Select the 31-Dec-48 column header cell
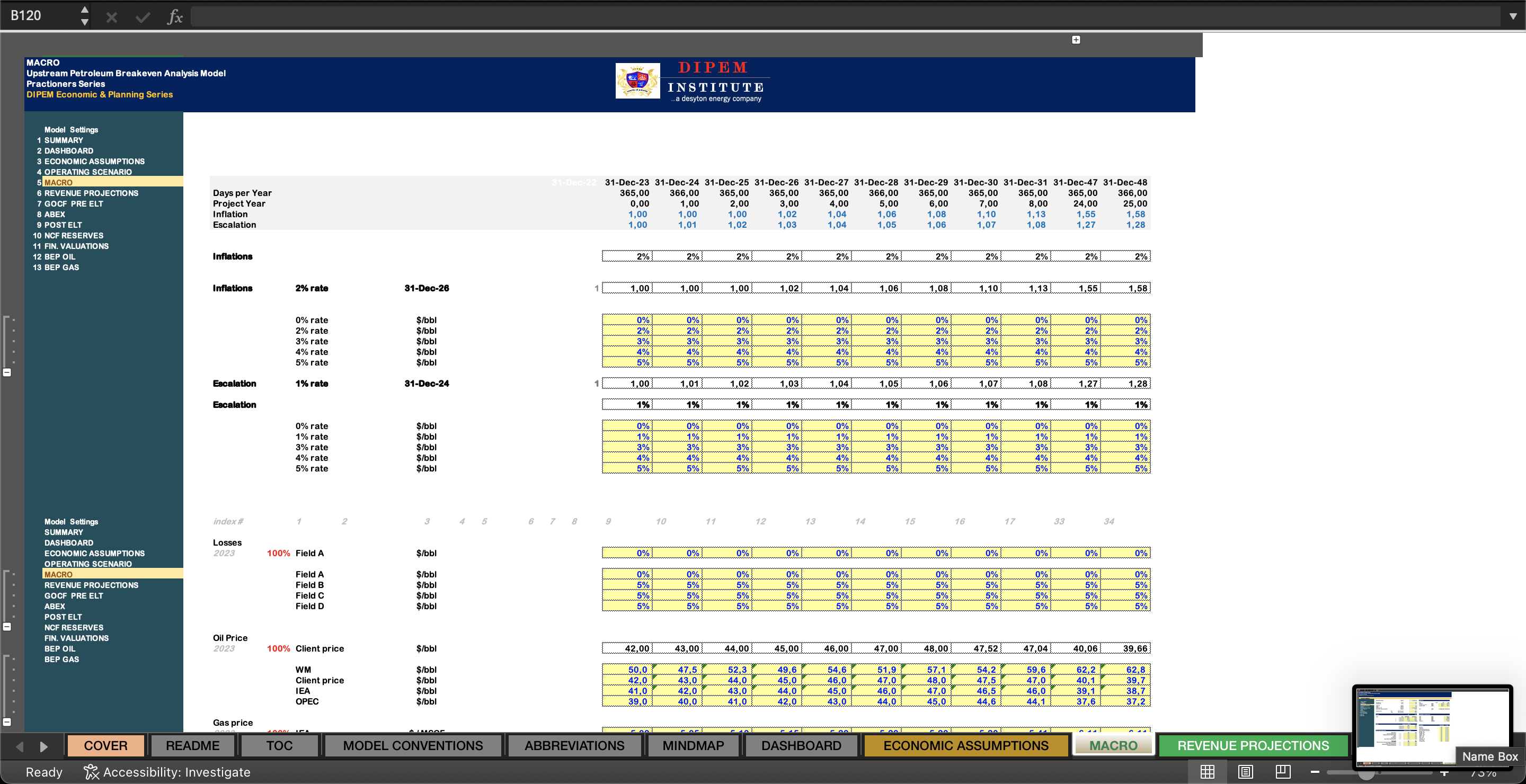This screenshot has height=784, width=1526. pyautogui.click(x=1125, y=182)
